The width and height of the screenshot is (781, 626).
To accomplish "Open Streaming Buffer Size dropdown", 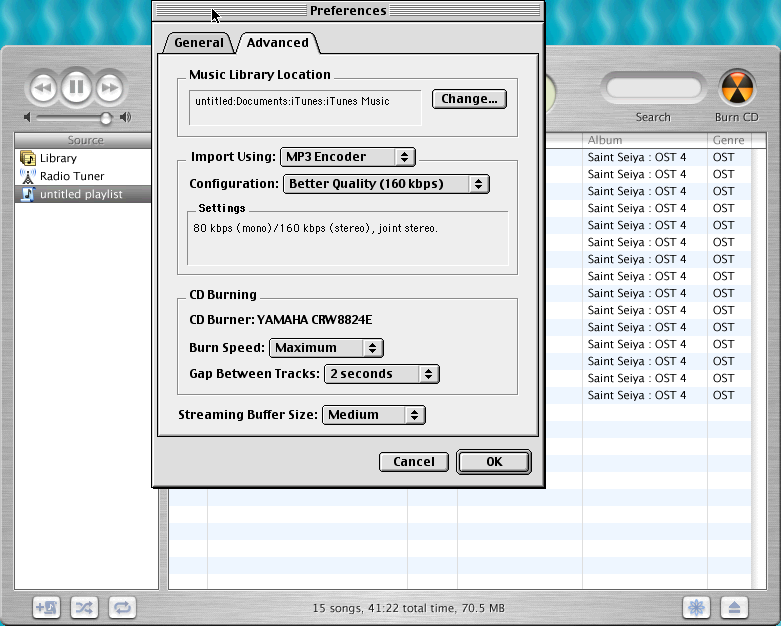I will pyautogui.click(x=374, y=415).
